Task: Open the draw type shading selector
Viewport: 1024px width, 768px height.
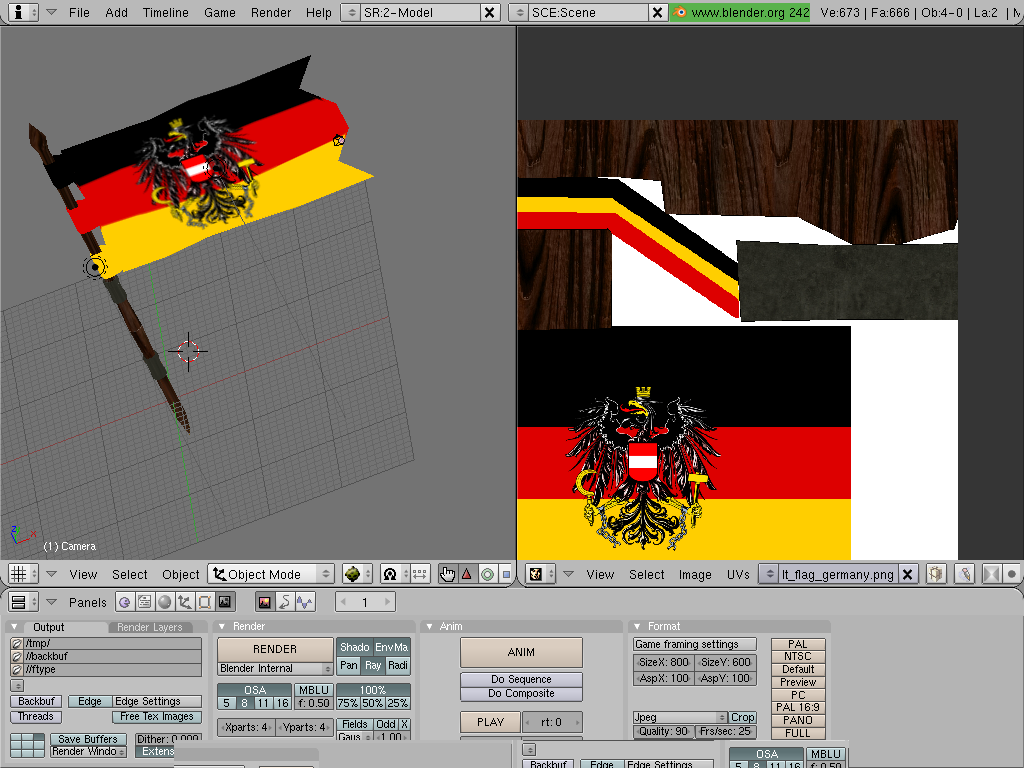Action: click(358, 574)
